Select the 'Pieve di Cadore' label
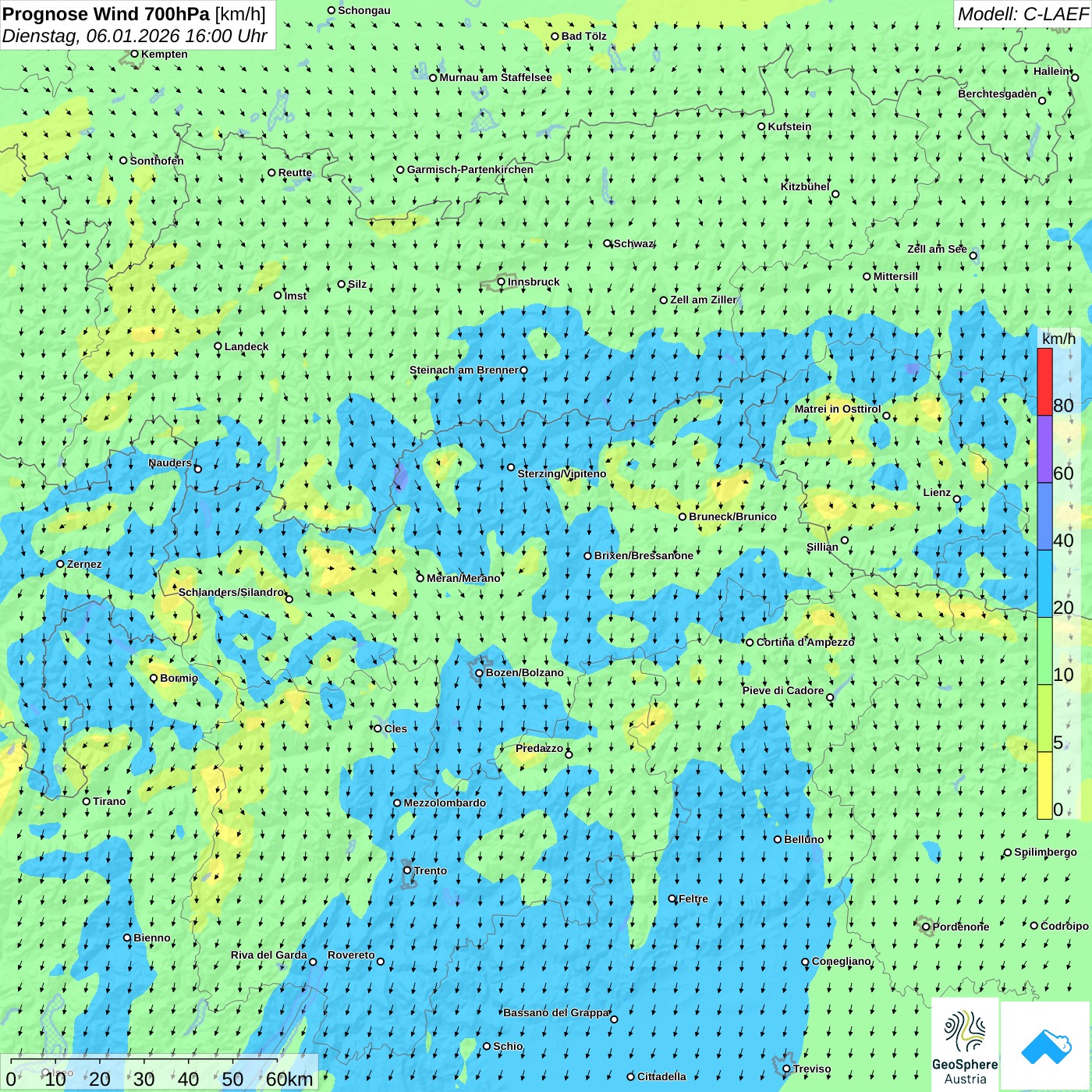1092x1092 pixels. (783, 690)
